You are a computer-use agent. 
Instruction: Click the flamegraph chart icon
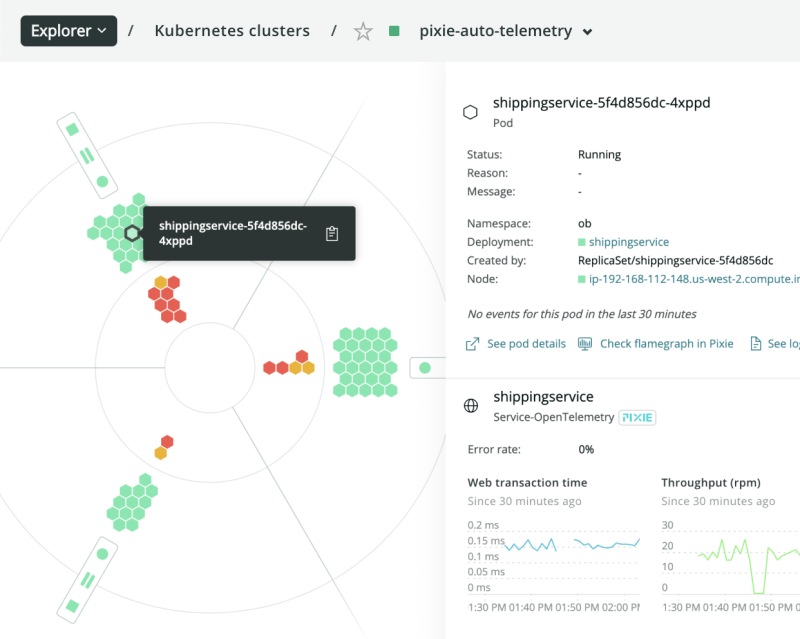[586, 344]
